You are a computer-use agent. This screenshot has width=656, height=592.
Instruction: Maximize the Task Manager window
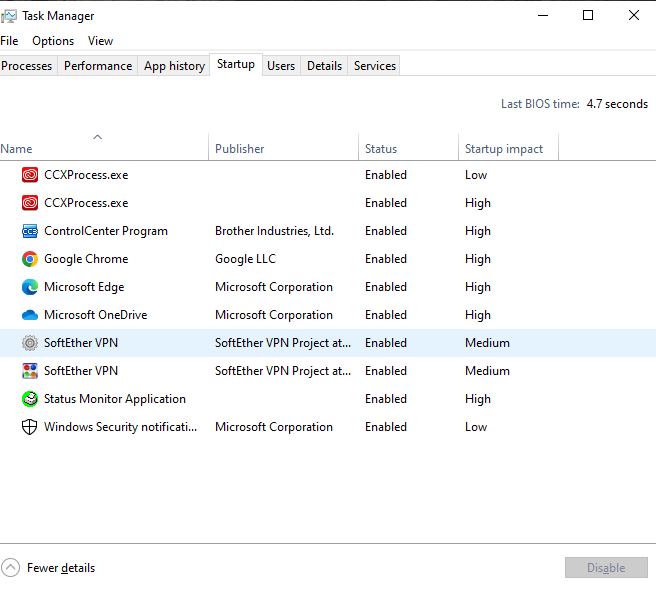[x=588, y=15]
